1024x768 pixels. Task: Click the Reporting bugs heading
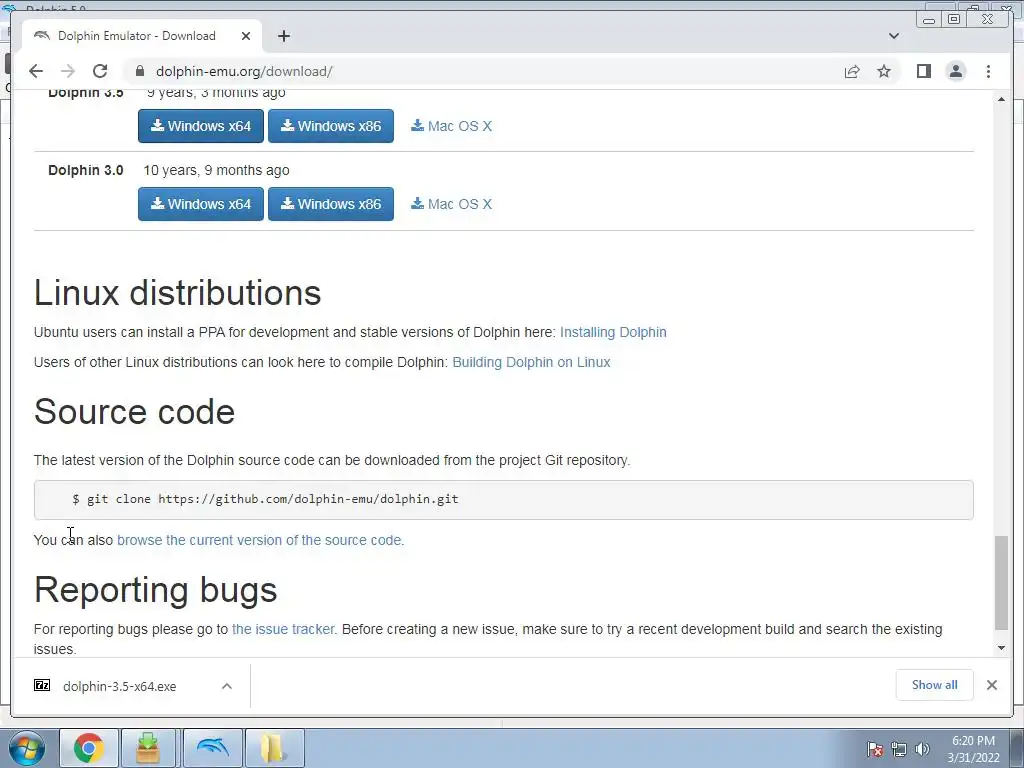coord(155,590)
